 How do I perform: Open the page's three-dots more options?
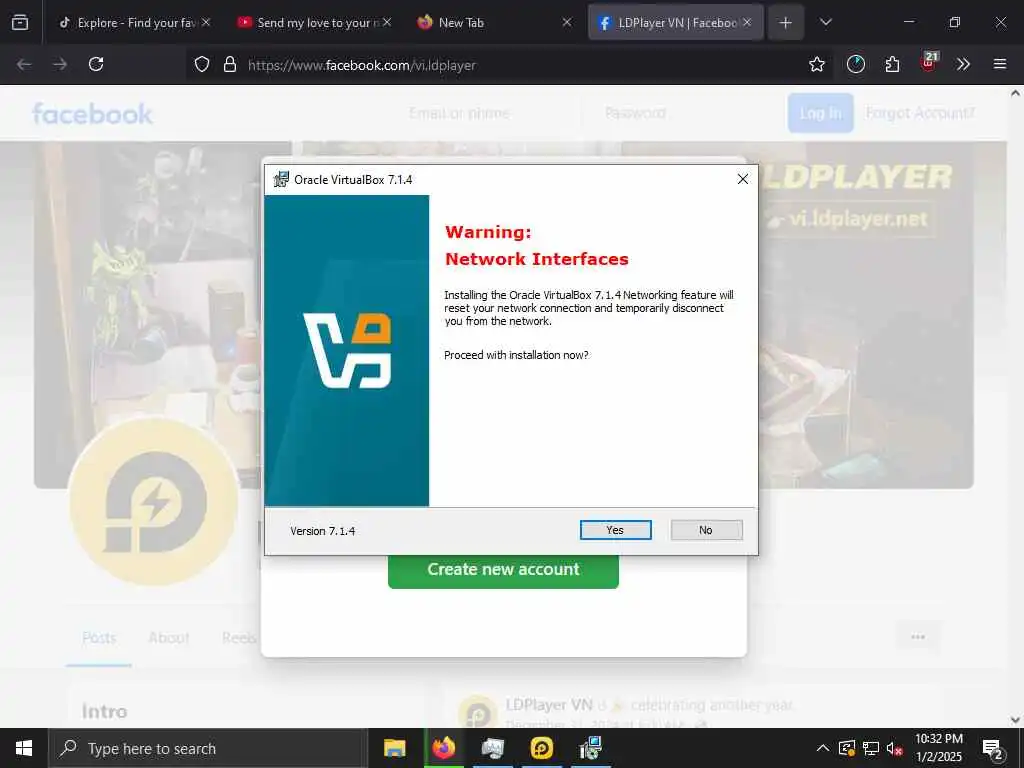pos(918,637)
